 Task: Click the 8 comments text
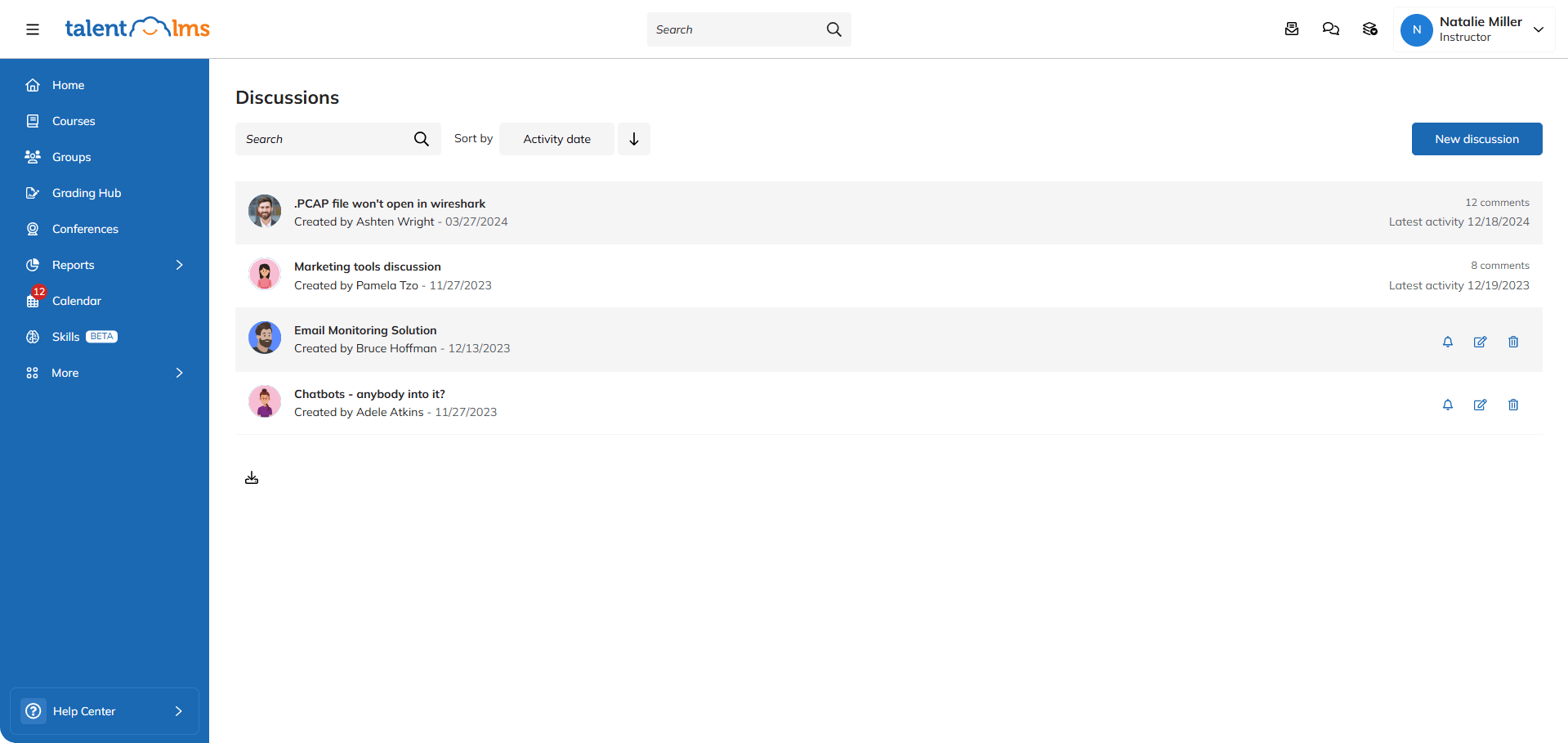[x=1500, y=266]
